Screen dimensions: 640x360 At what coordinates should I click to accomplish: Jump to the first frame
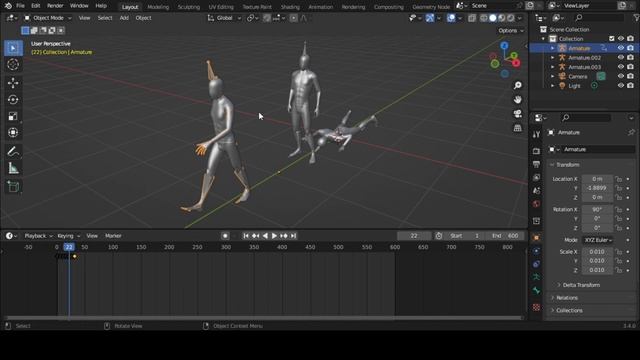click(246, 236)
